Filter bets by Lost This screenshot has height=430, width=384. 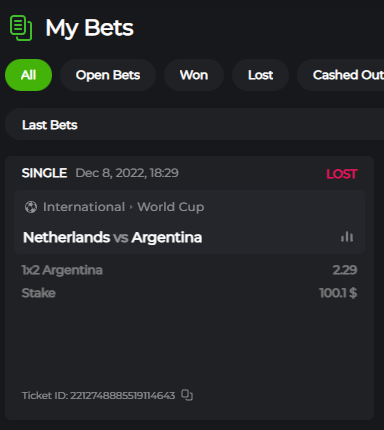pyautogui.click(x=260, y=75)
